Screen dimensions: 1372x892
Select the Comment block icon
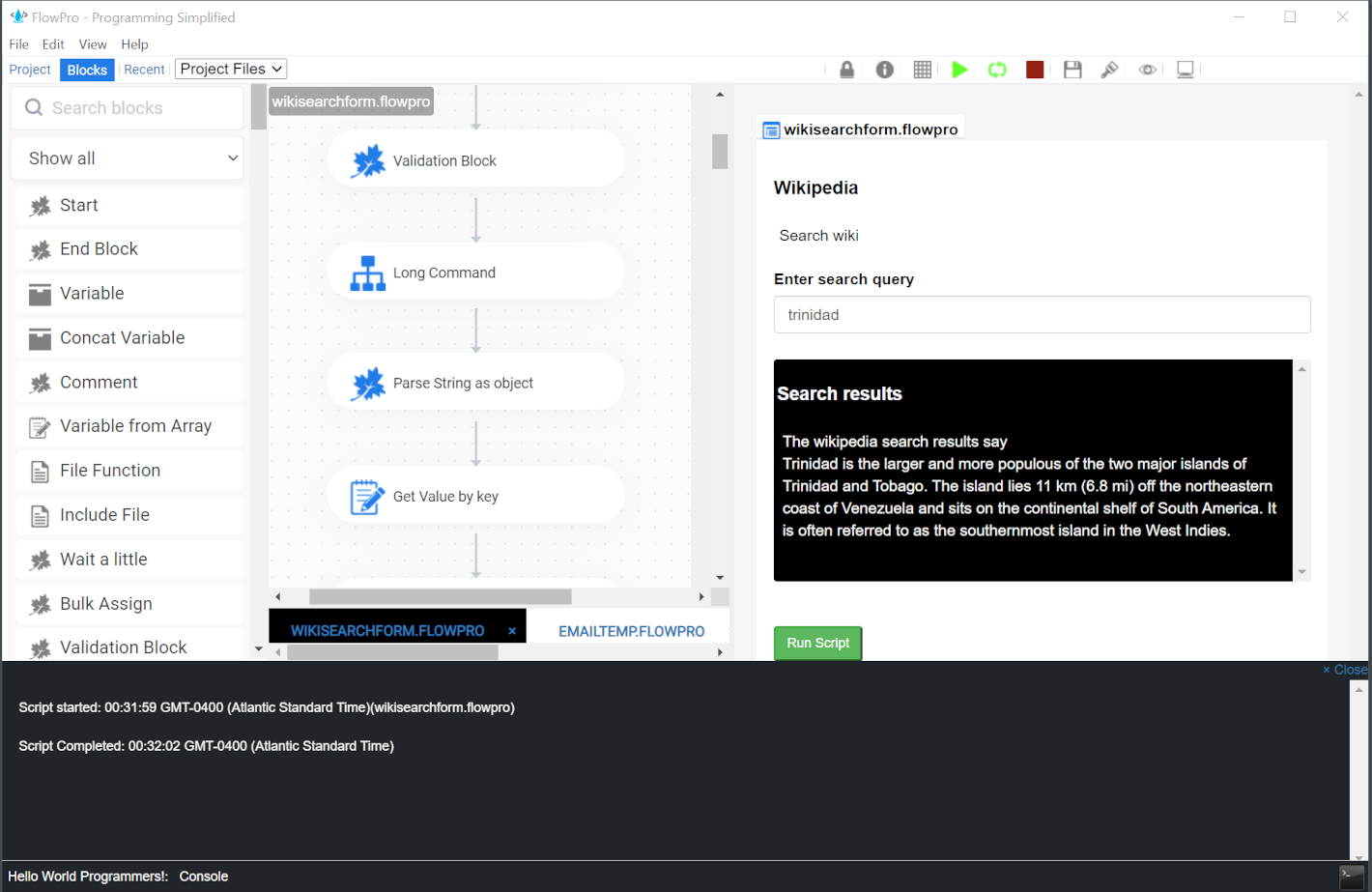(x=40, y=383)
